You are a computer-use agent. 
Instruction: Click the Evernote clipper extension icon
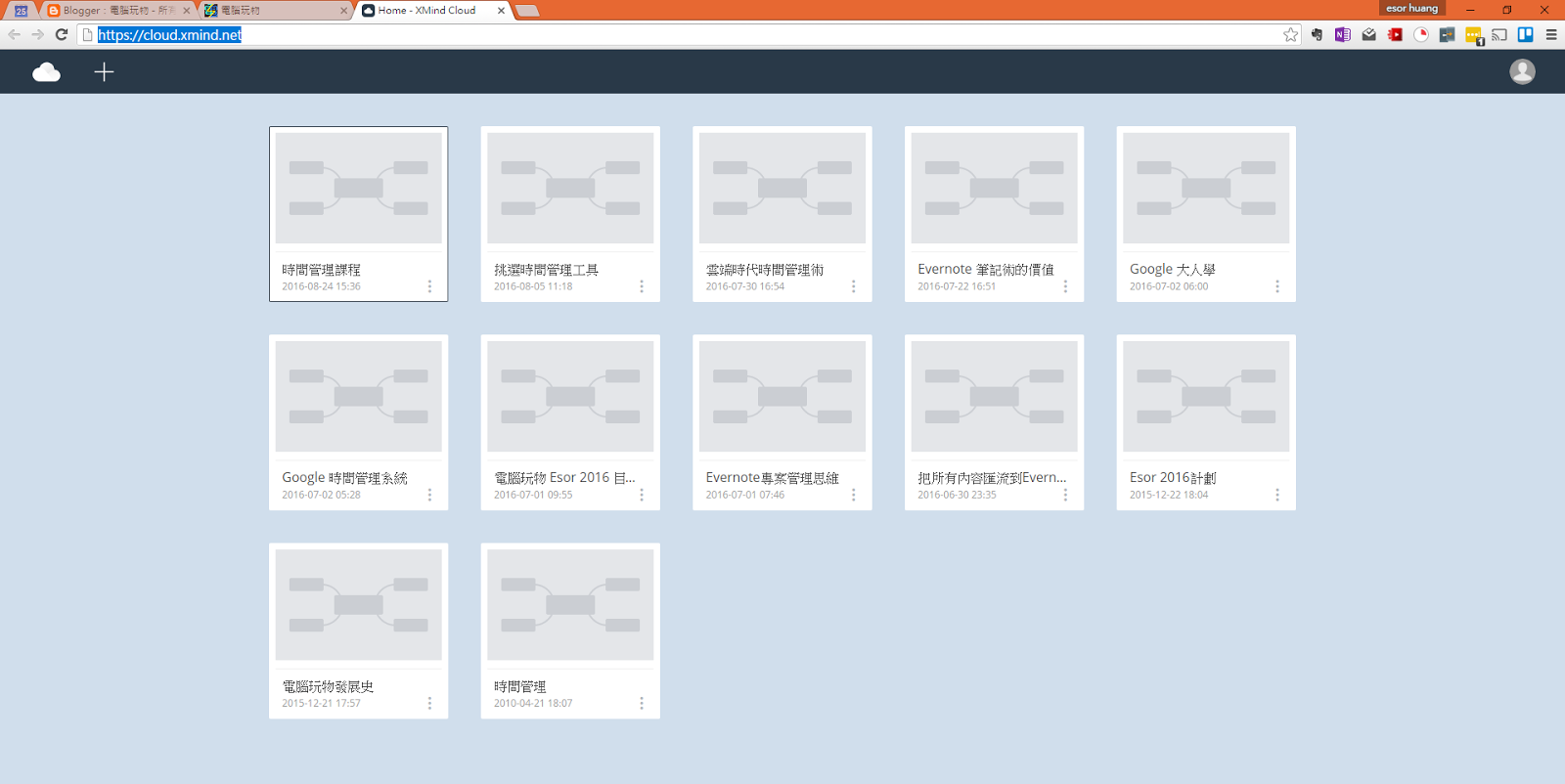1317,34
